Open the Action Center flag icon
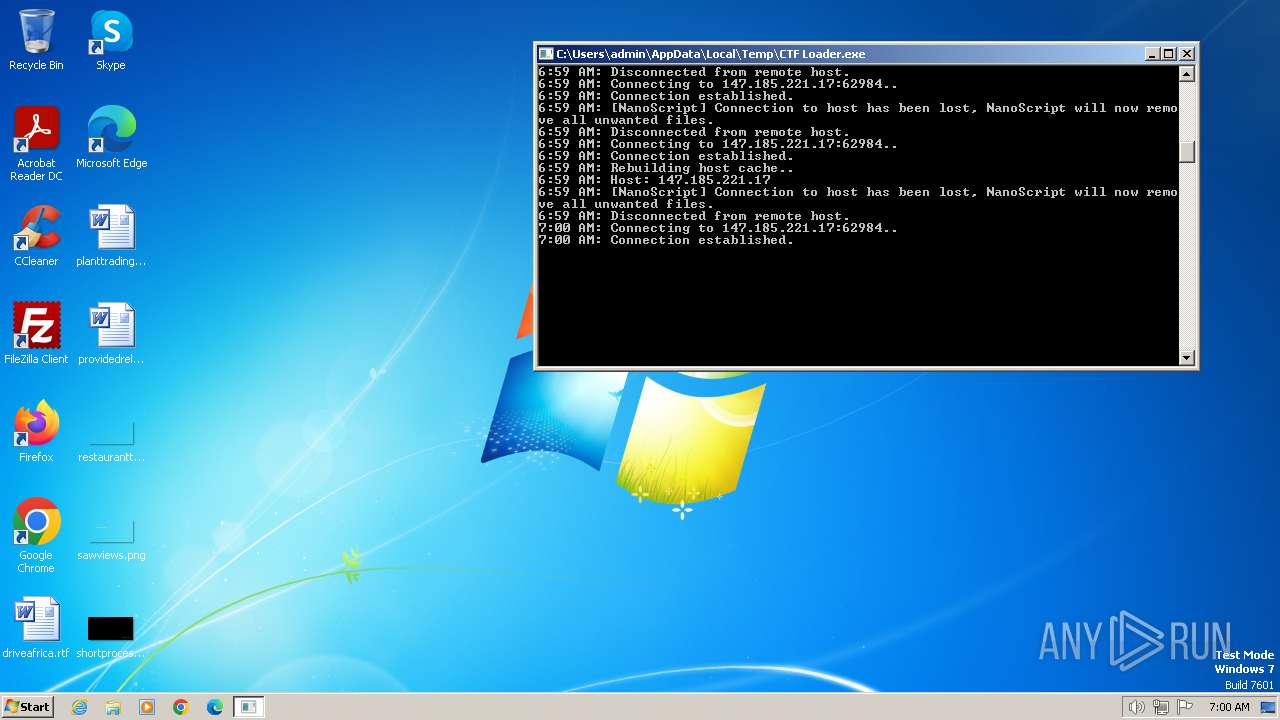This screenshot has height=720, width=1280. [x=1185, y=707]
